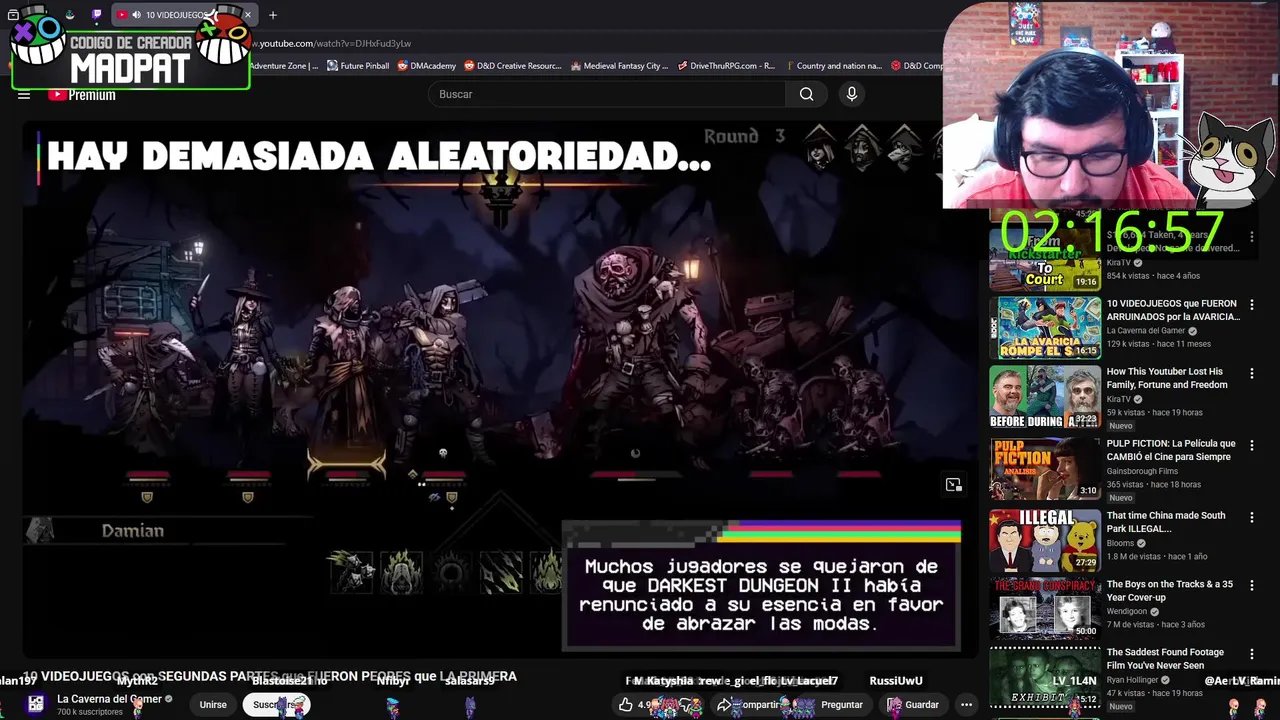This screenshot has height=720, width=1280.
Task: Open the Pulp Fiction Analisis thumbnail
Action: point(1045,468)
